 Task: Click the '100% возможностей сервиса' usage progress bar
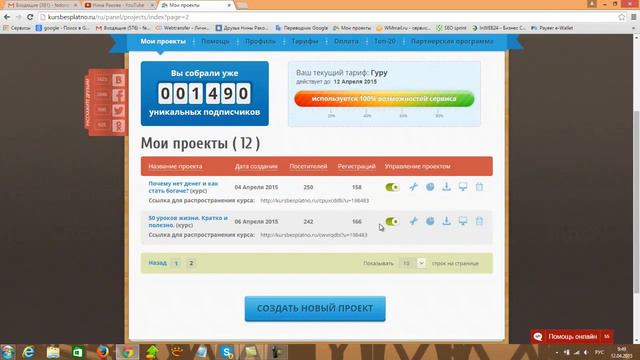coord(384,99)
